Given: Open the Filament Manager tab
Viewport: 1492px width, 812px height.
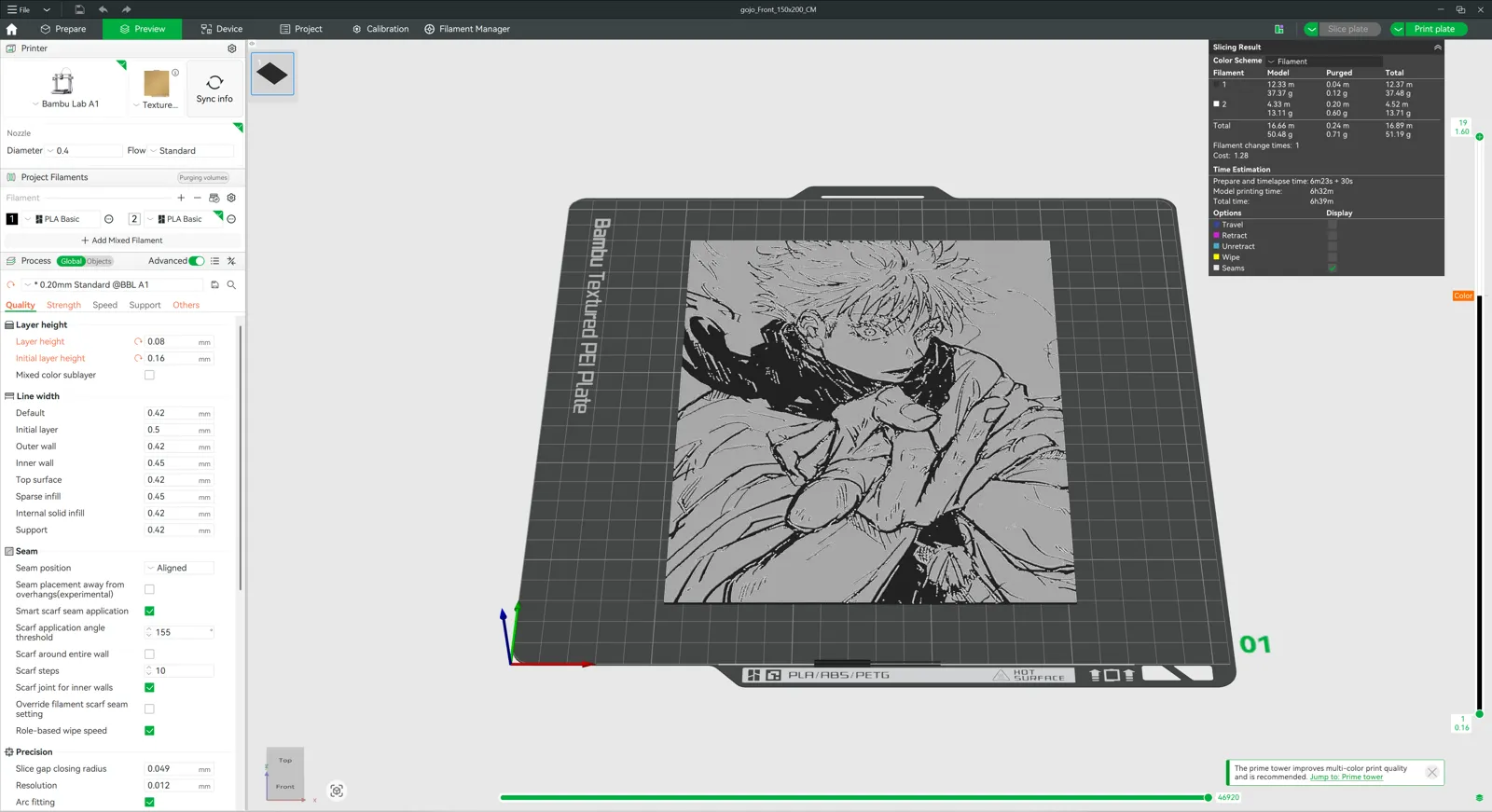Looking at the screenshot, I should [x=467, y=29].
